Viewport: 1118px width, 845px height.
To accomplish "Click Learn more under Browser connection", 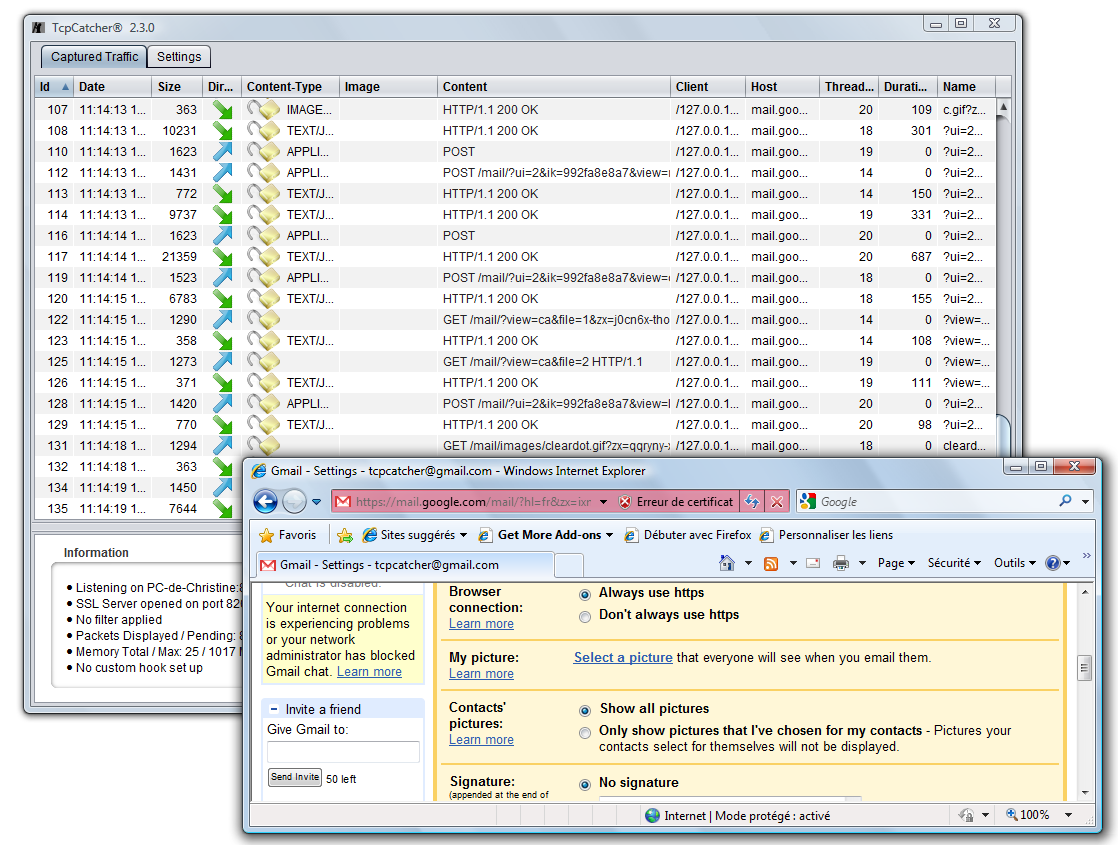I will (x=481, y=624).
